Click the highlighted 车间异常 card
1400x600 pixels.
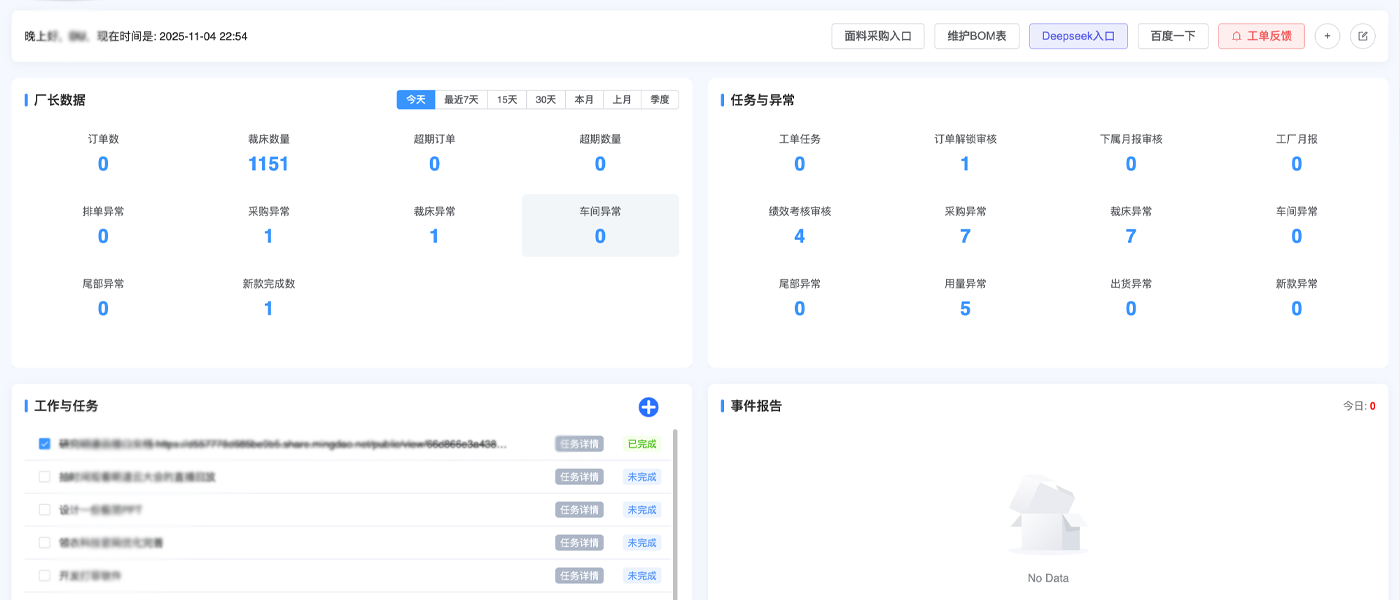coord(599,225)
